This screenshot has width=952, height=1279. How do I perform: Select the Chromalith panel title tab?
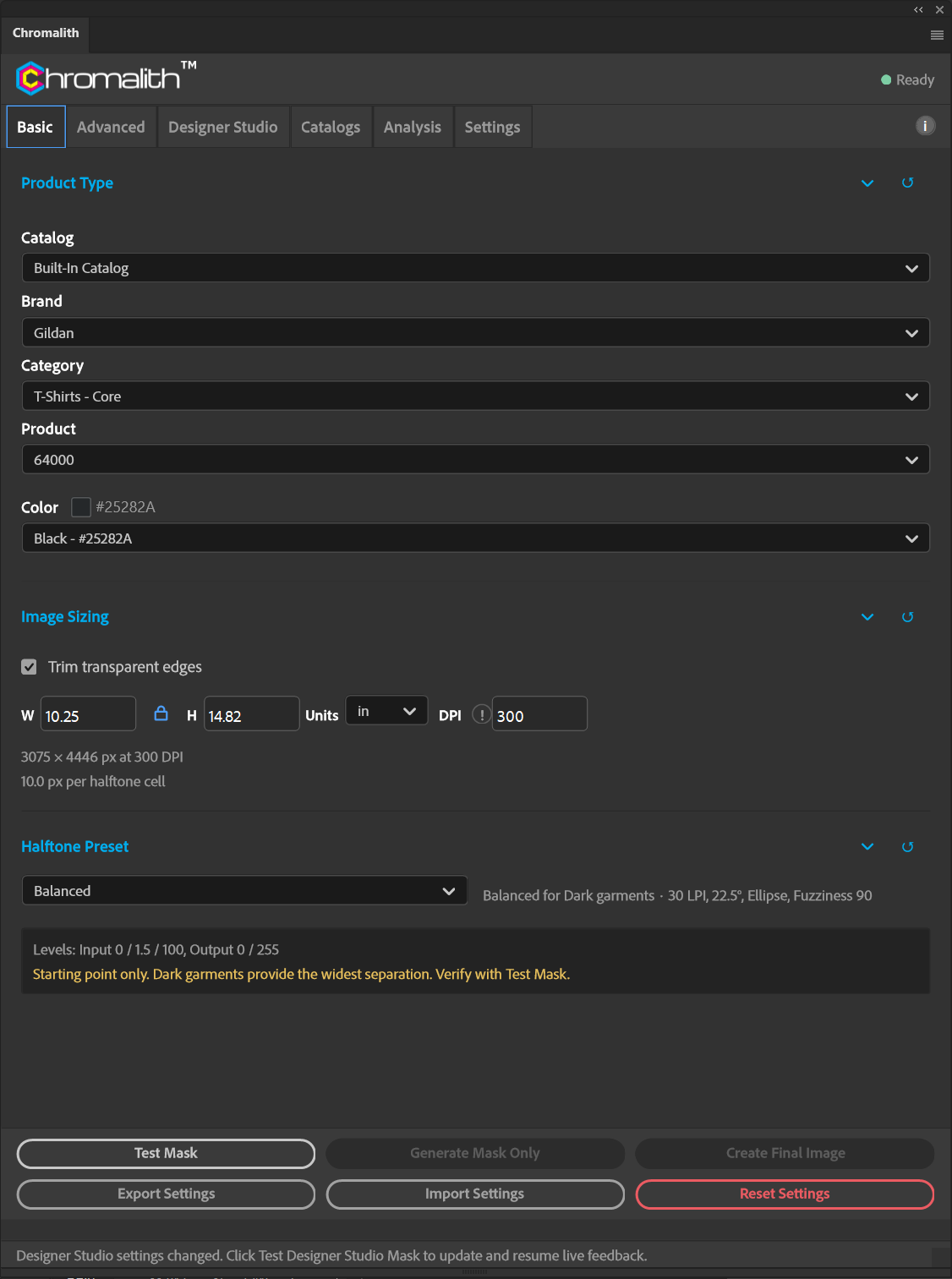click(x=46, y=33)
